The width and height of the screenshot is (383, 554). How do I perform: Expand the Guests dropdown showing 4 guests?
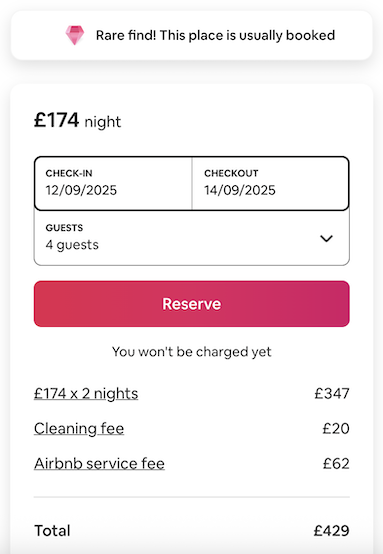coord(192,238)
